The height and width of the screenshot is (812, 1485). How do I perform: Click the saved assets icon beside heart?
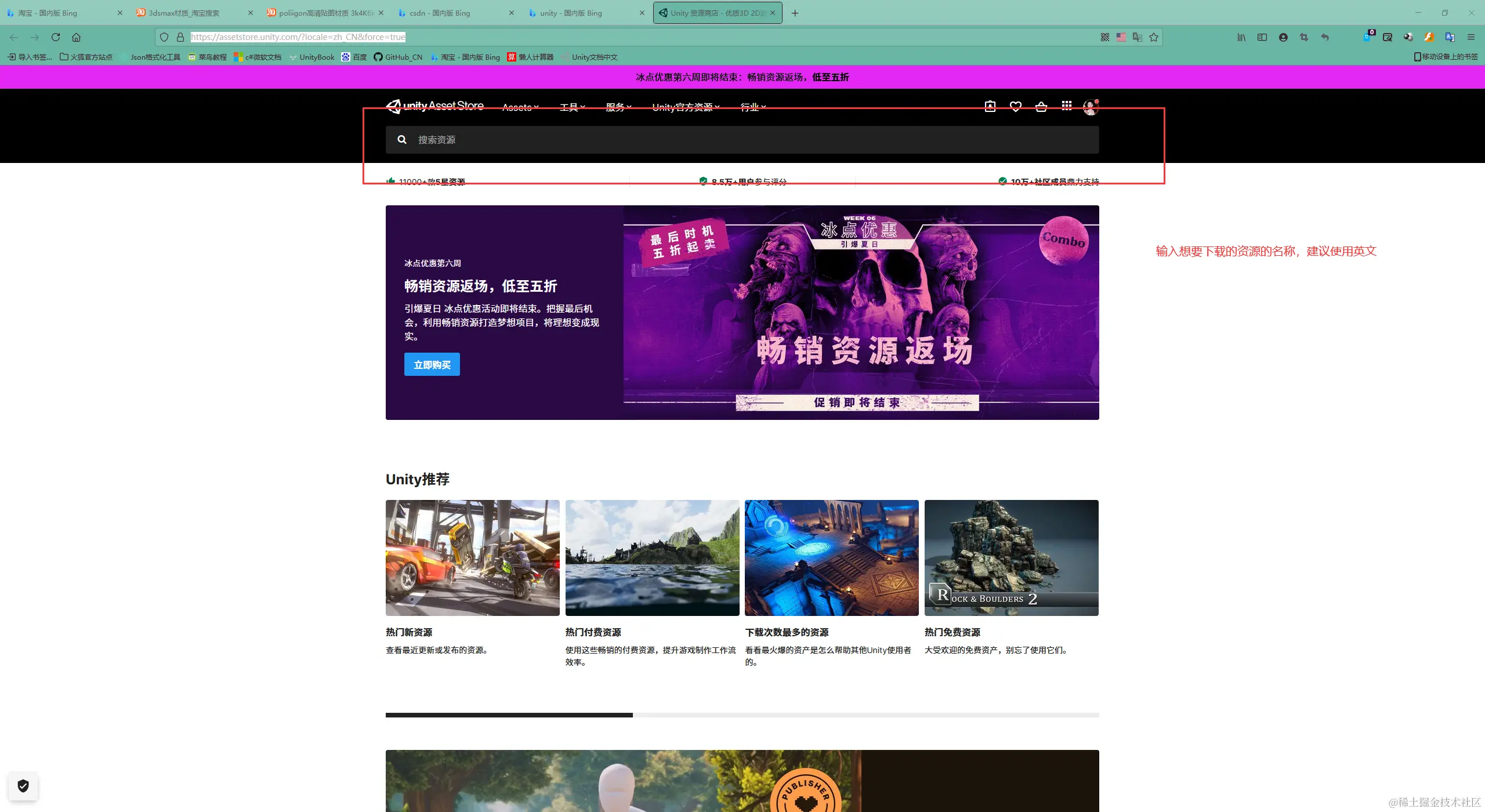point(990,106)
